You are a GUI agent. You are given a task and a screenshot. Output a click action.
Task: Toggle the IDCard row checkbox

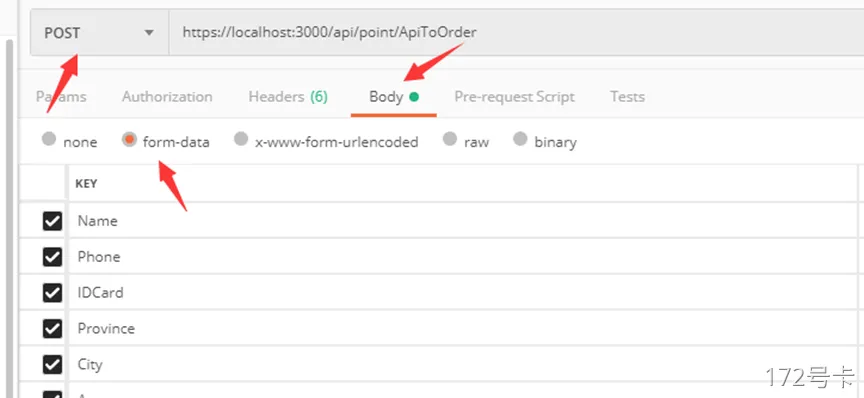click(x=52, y=293)
